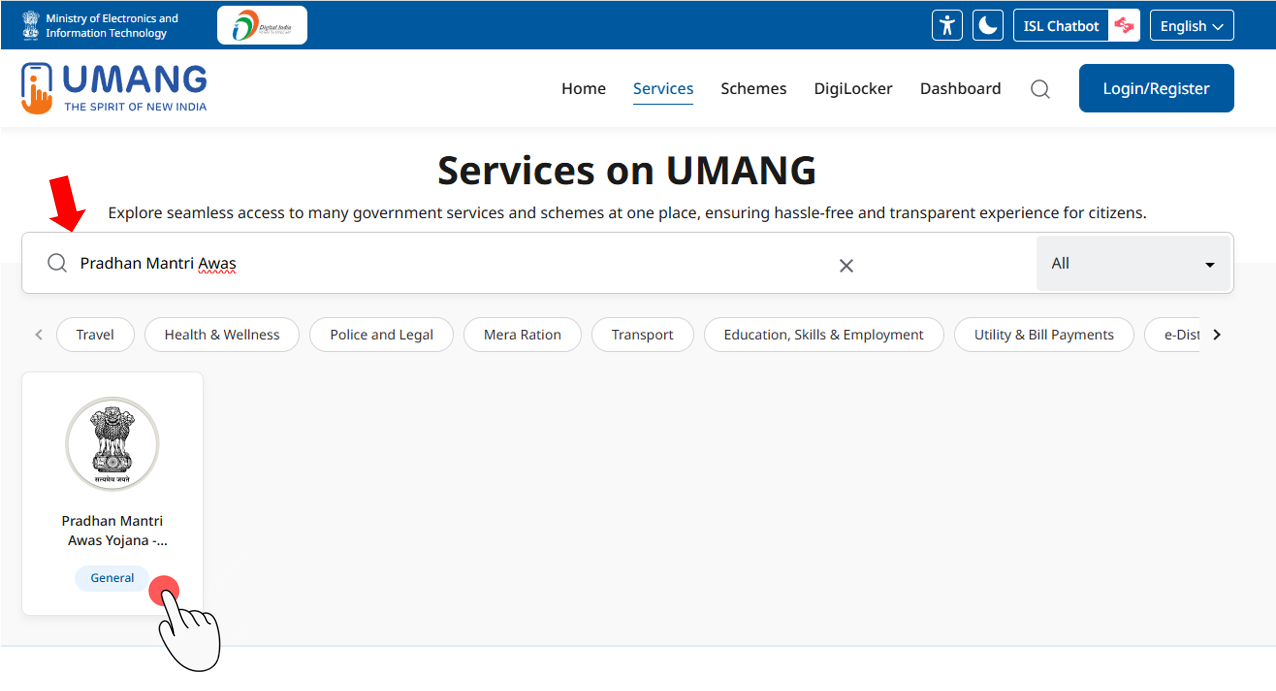Click the ISL sign language icon beside Chatbot

[1123, 25]
